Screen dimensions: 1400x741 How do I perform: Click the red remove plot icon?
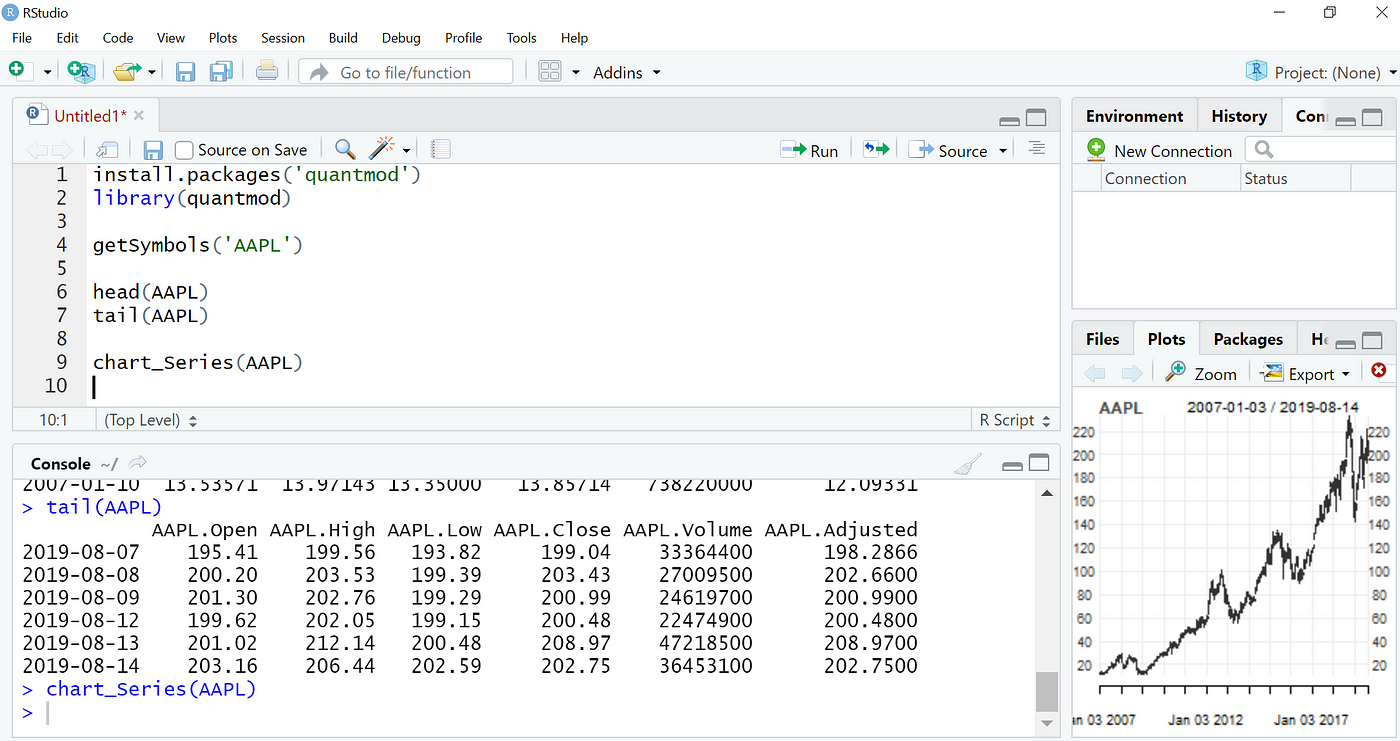(1379, 371)
